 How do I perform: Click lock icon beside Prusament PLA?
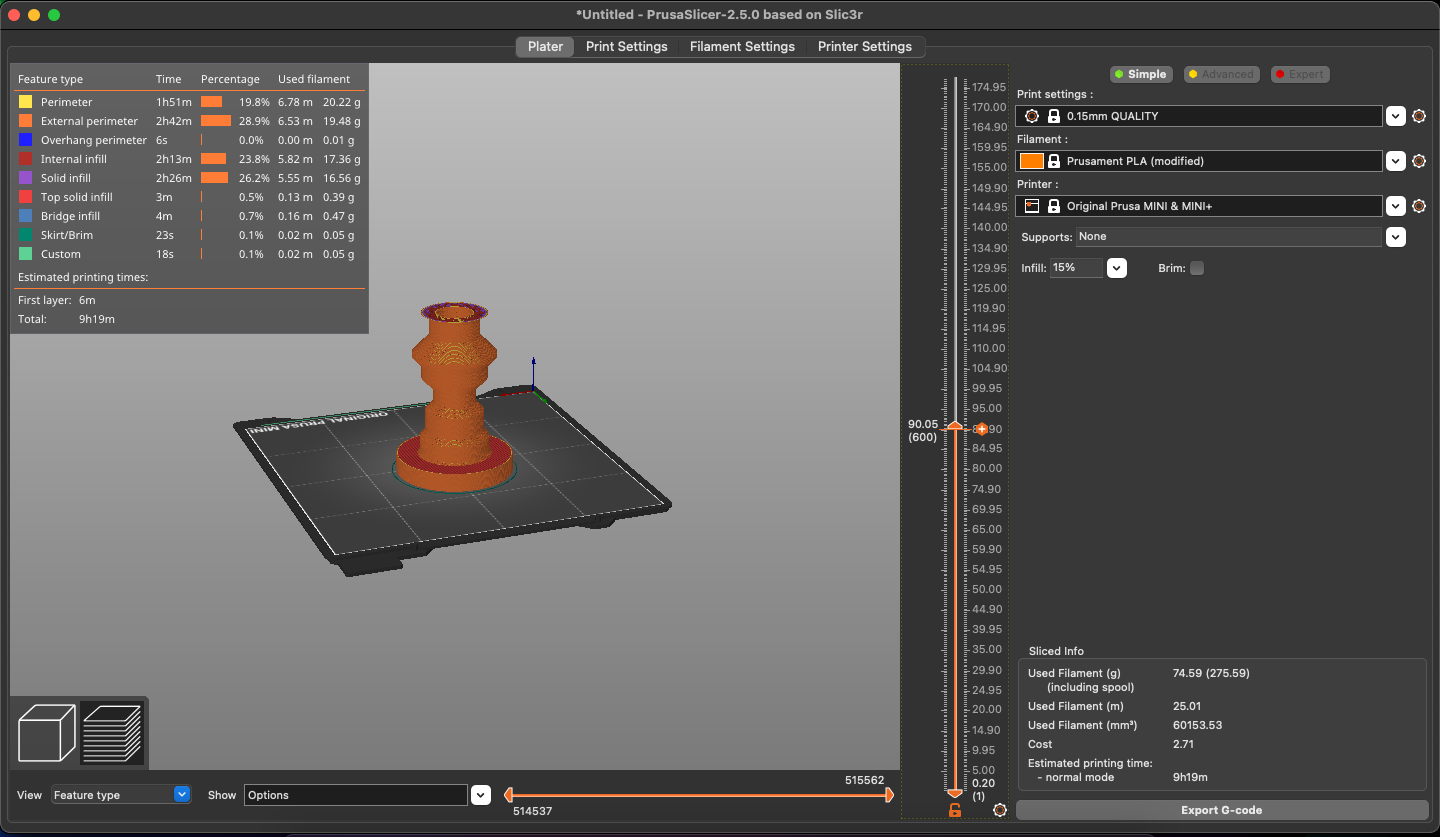(x=1053, y=161)
